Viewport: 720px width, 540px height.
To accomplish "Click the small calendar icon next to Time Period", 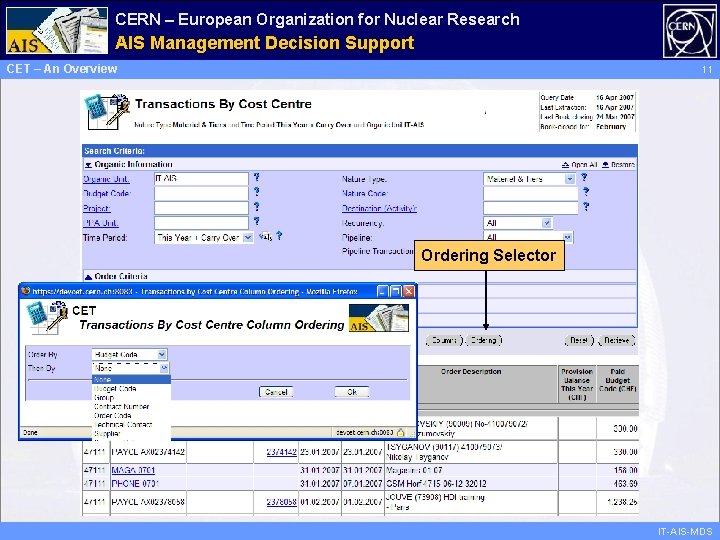I will (x=265, y=237).
